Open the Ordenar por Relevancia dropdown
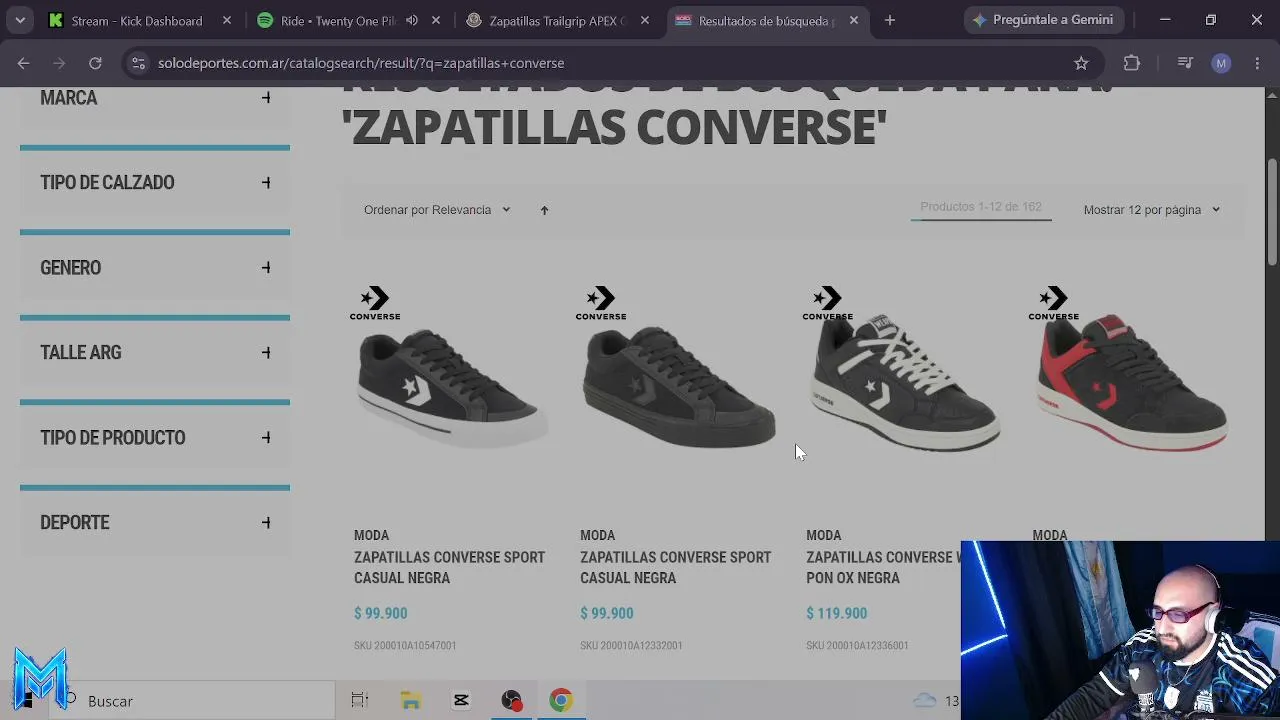The image size is (1280, 720). pos(437,210)
